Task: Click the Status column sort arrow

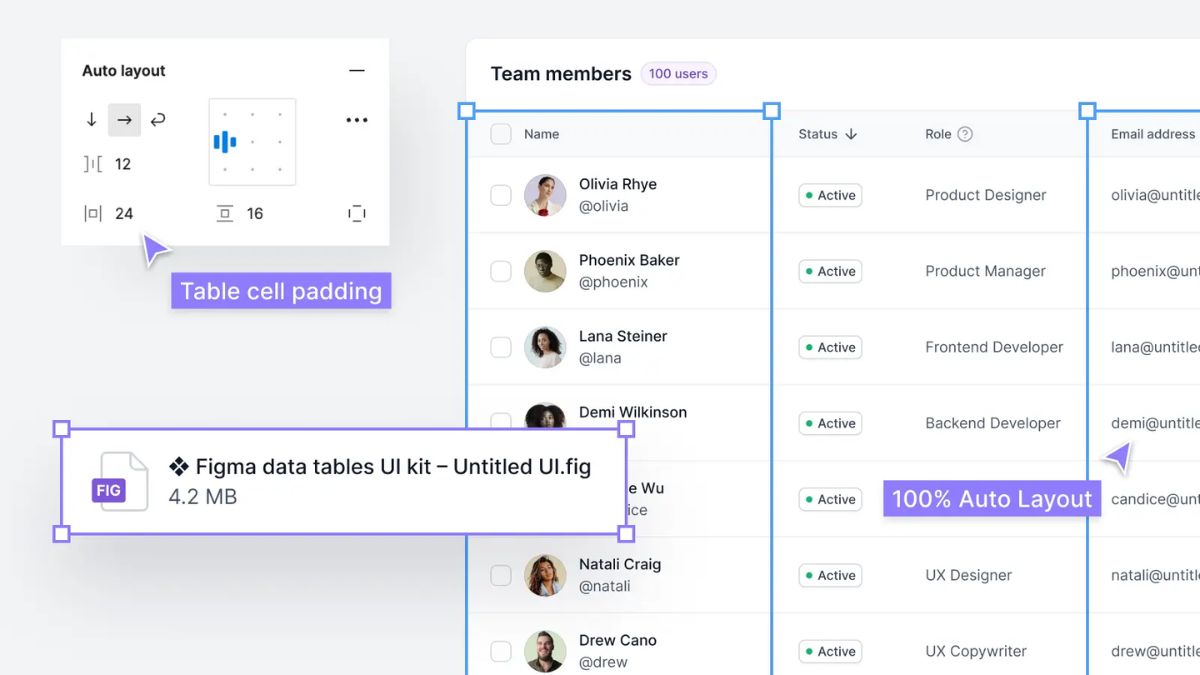Action: pos(852,134)
